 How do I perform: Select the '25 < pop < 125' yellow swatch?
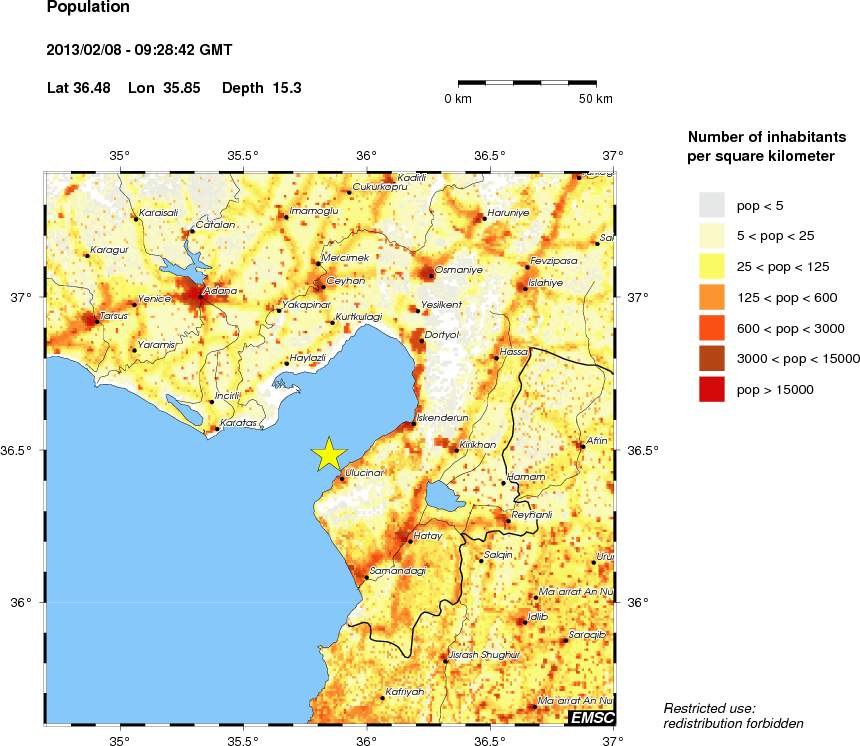(x=711, y=267)
